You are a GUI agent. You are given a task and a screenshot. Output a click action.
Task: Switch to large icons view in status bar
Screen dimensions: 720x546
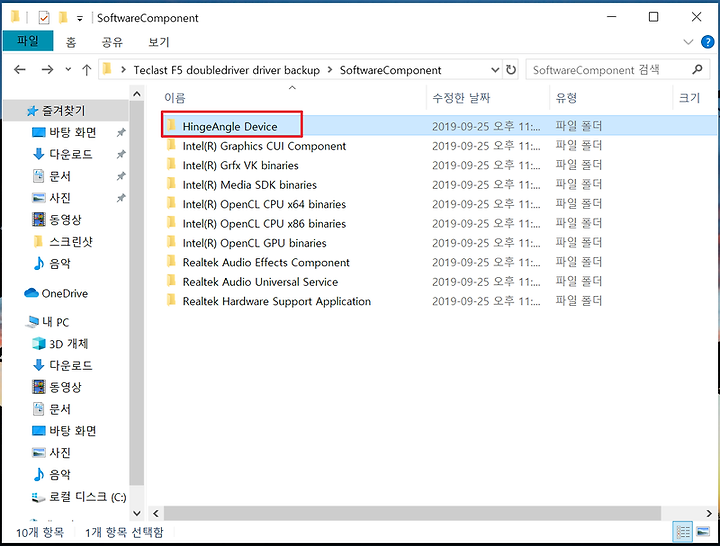pyautogui.click(x=703, y=532)
